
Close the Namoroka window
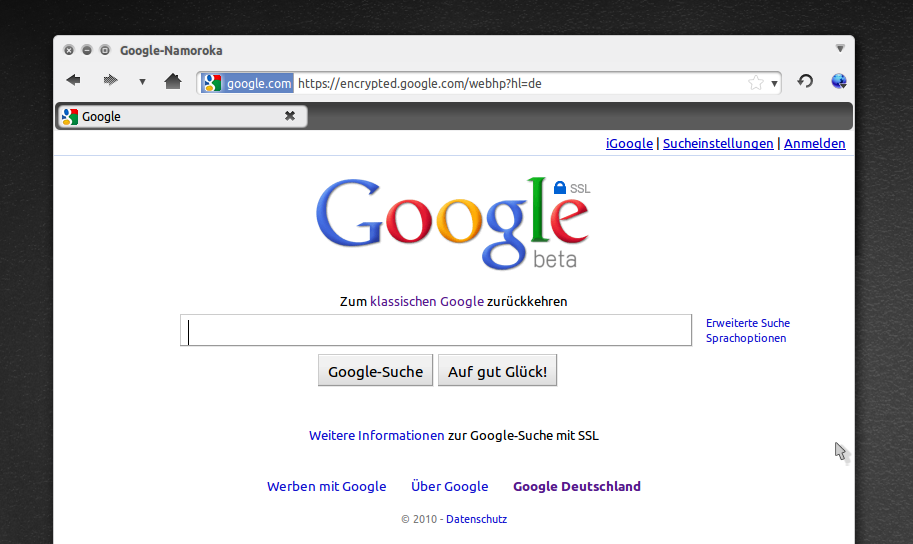coord(69,50)
